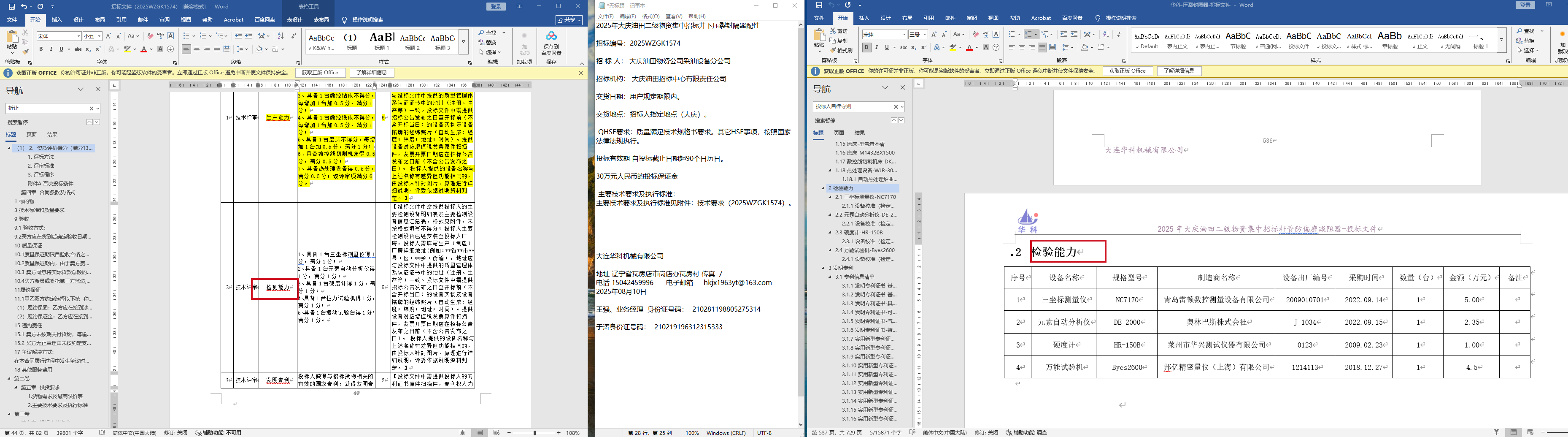Show paragraph marks in right Word ribbon
1568x437 pixels.
coord(1120,34)
